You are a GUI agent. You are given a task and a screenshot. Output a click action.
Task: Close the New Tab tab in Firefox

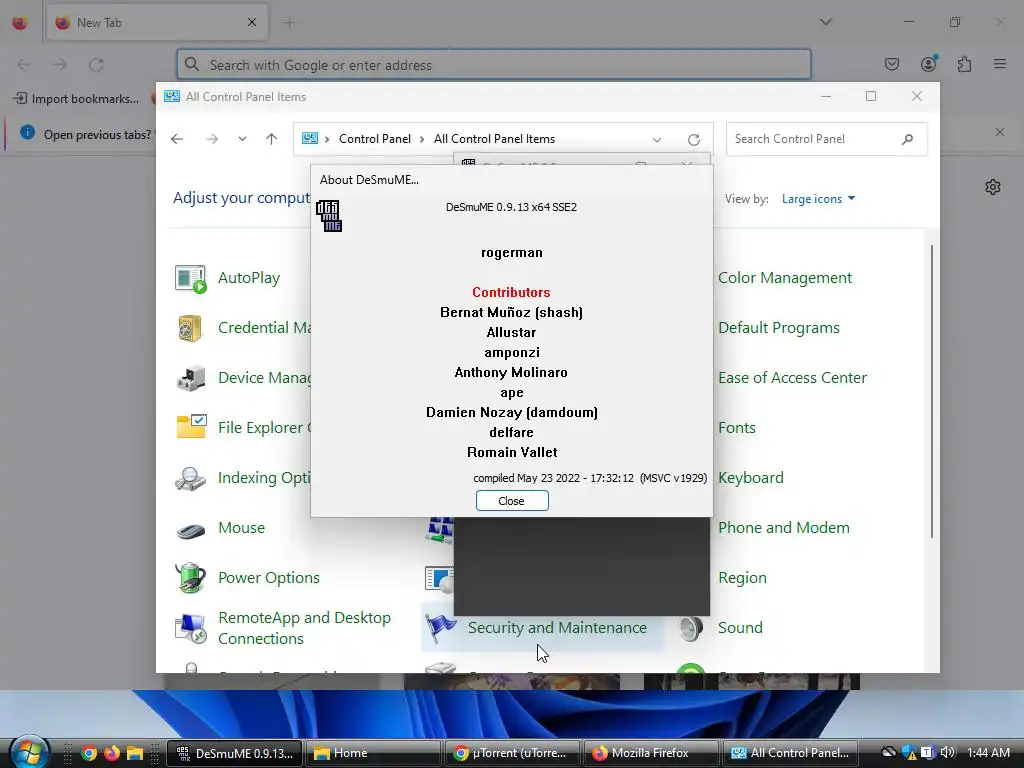click(252, 23)
